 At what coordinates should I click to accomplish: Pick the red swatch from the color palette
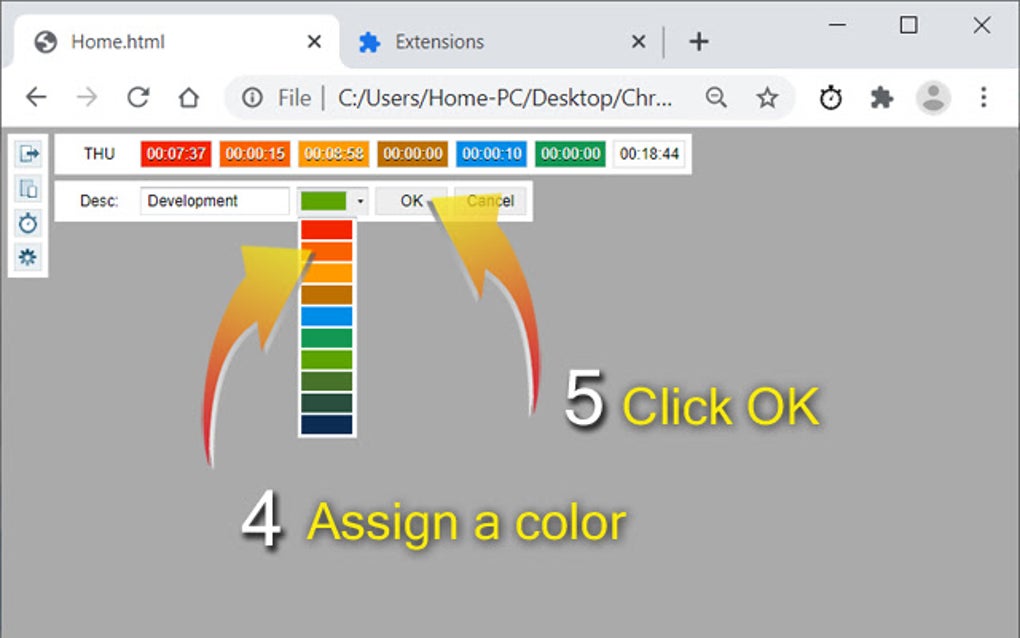click(326, 228)
